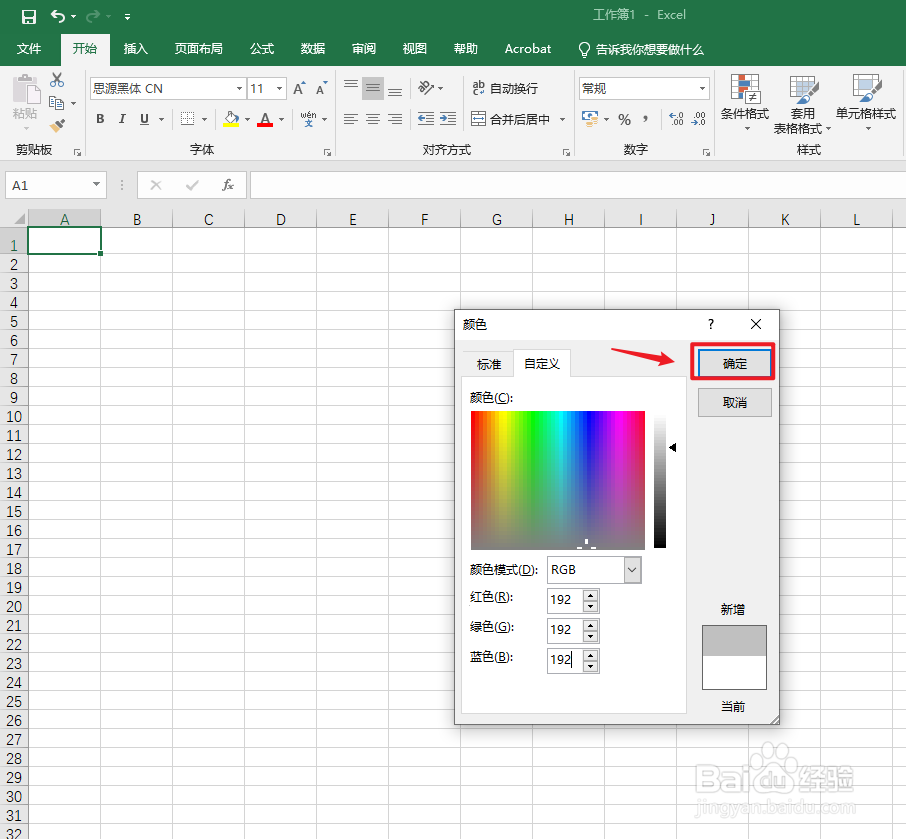Open the font name dropdown 思源黑体 CN

[x=239, y=88]
